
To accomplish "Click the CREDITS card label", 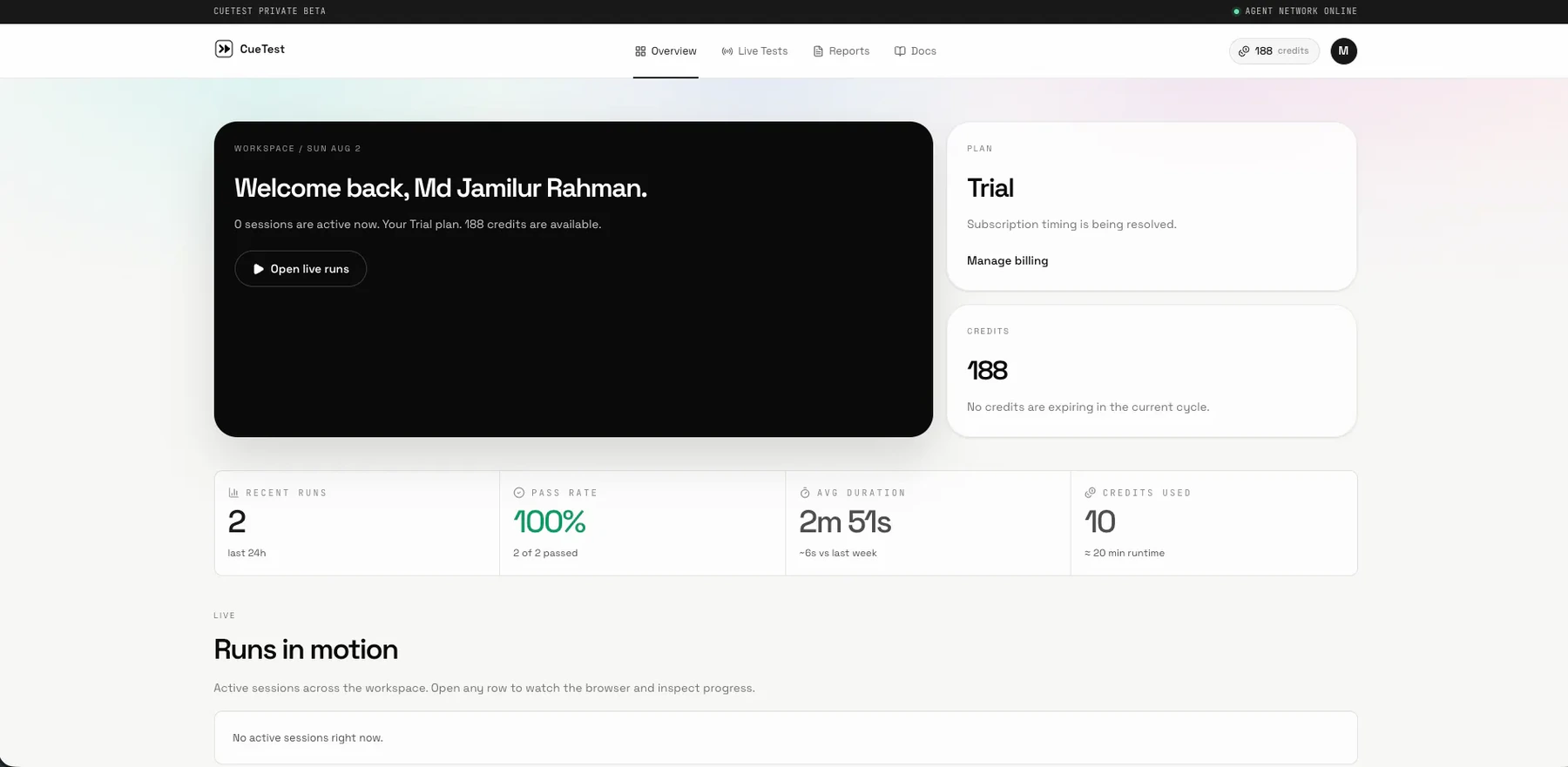I will tap(988, 332).
